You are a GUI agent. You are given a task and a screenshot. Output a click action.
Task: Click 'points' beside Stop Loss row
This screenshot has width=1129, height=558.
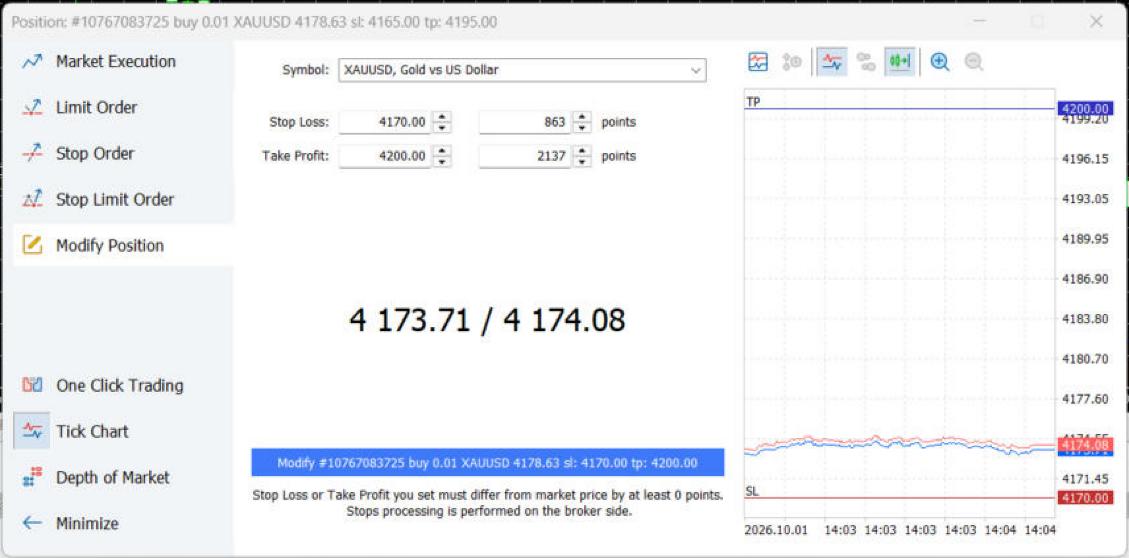[619, 122]
